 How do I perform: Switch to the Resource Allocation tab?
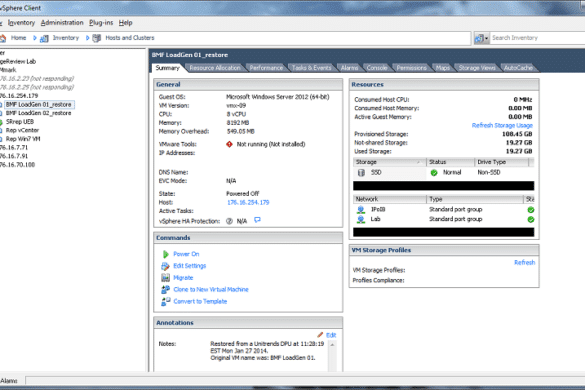[215, 68]
